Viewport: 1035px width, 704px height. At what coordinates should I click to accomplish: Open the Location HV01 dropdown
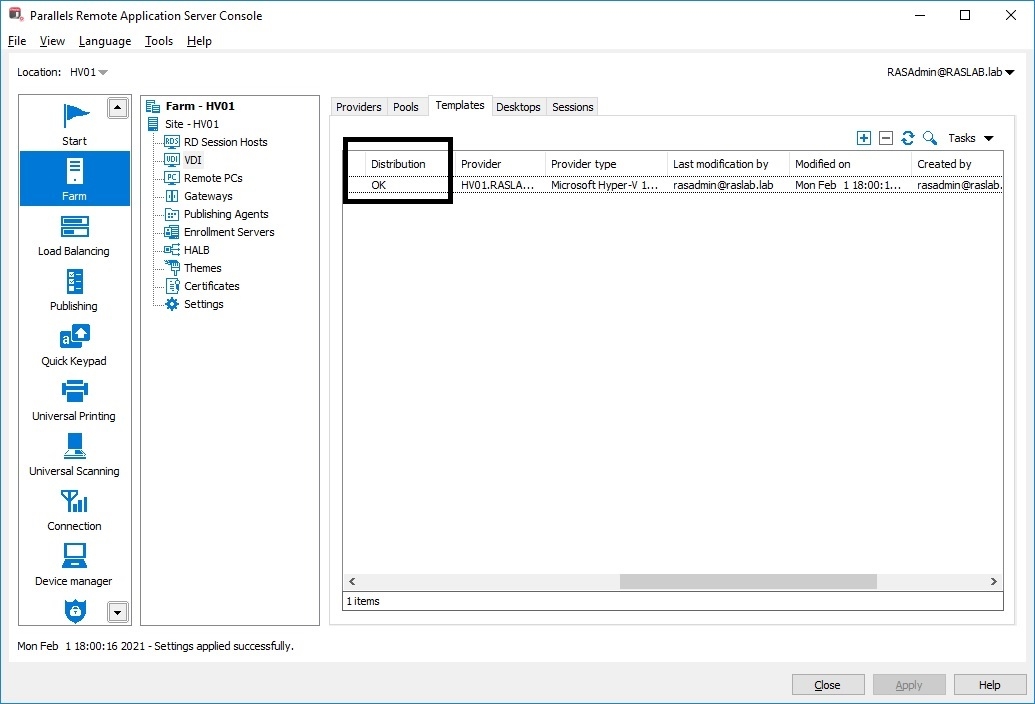[x=88, y=72]
